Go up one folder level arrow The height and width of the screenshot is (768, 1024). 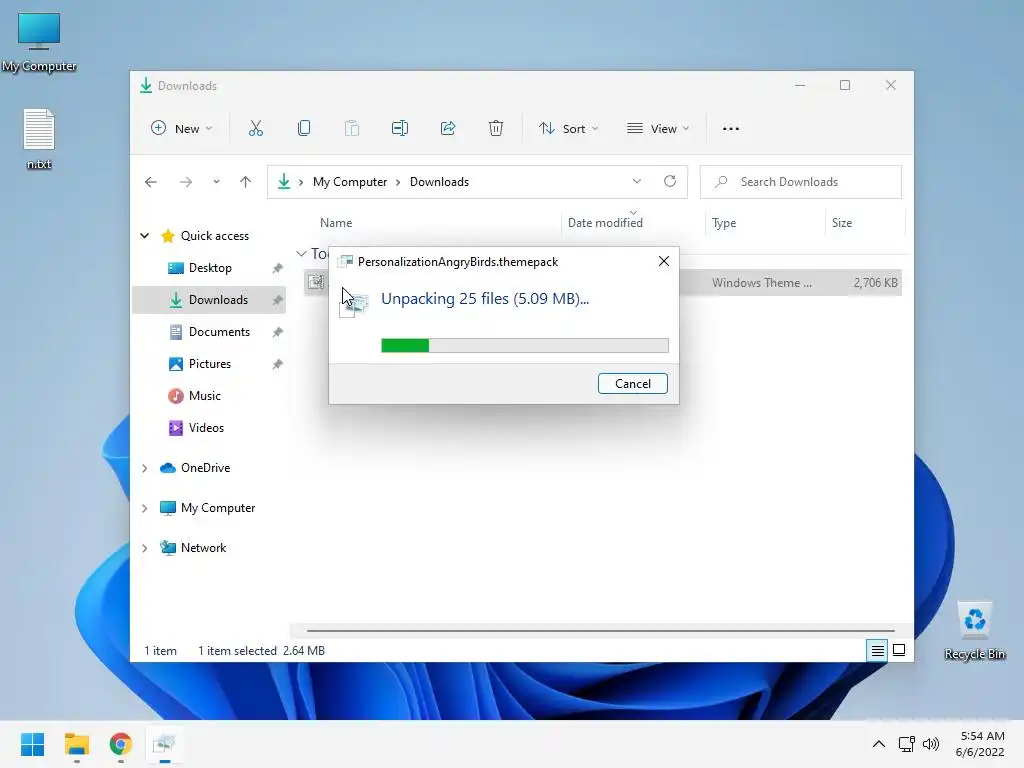click(x=246, y=182)
